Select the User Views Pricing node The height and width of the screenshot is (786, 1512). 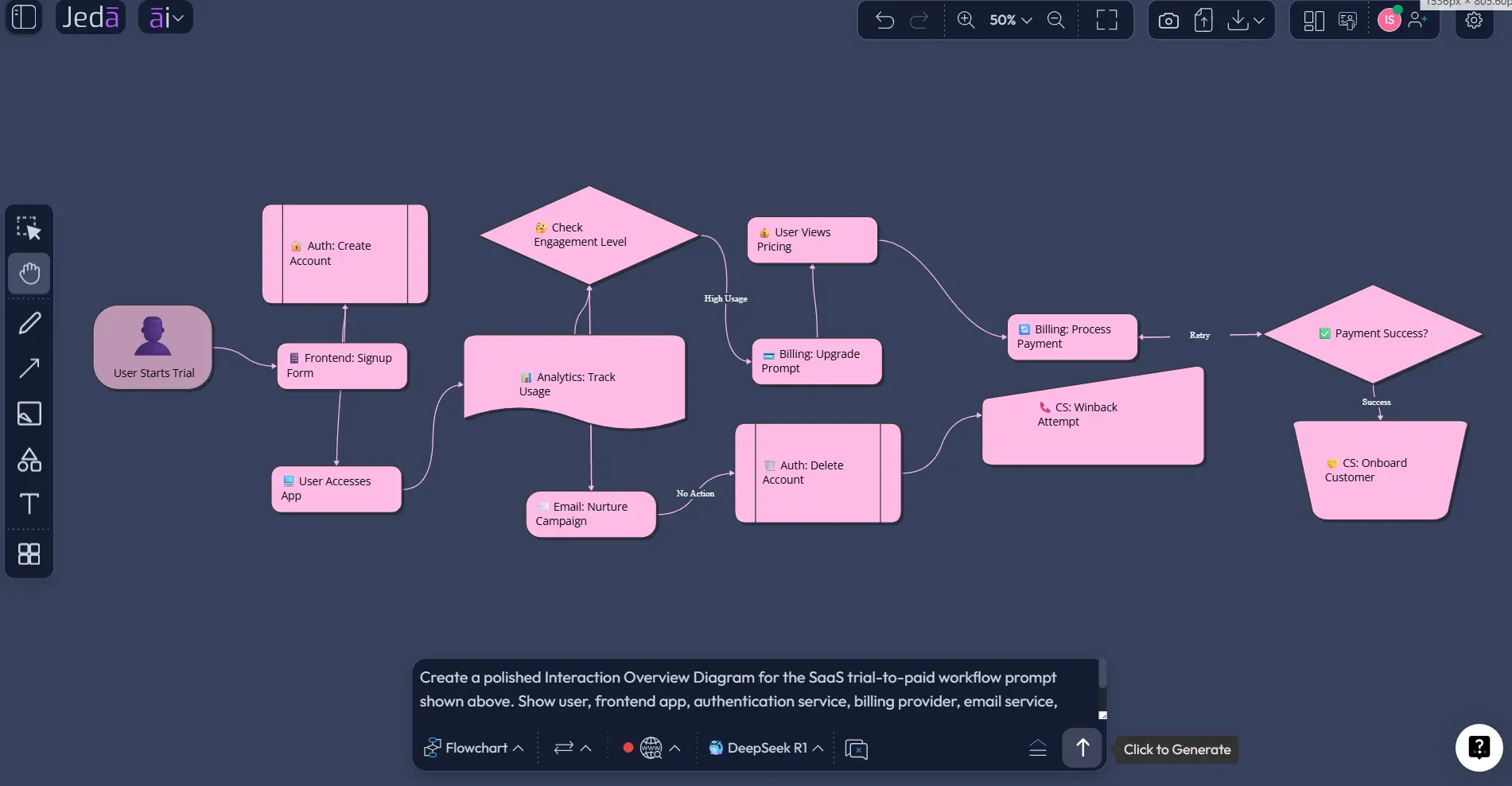point(812,239)
